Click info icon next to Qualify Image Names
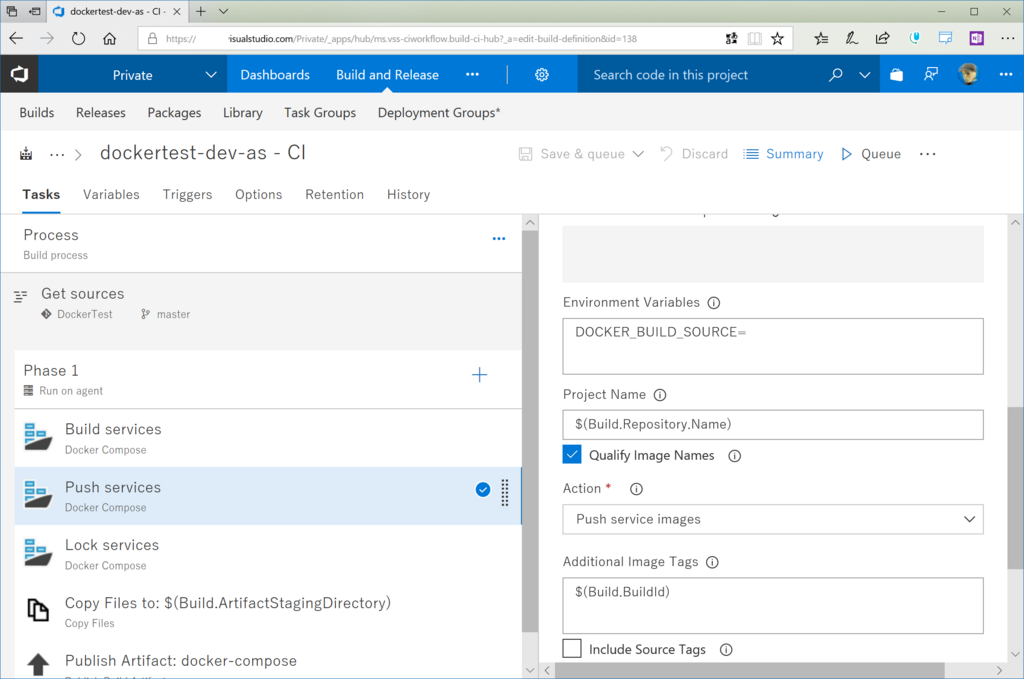 734,456
